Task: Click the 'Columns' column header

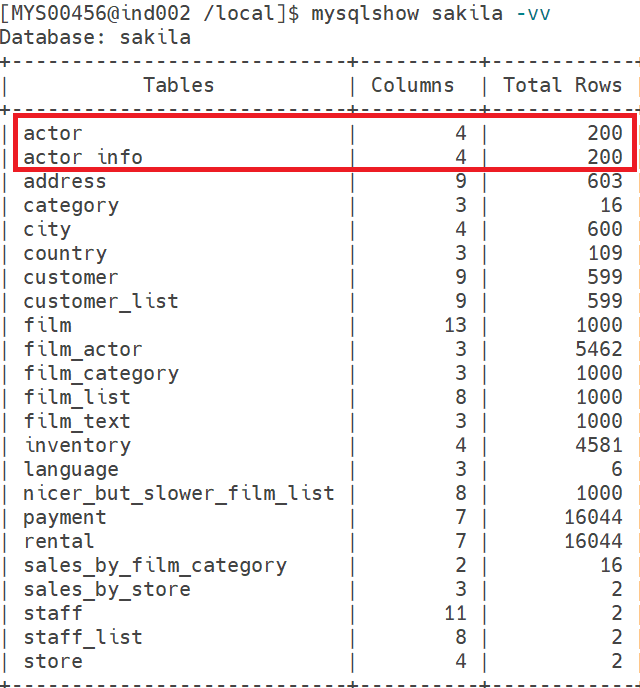Action: point(413,85)
